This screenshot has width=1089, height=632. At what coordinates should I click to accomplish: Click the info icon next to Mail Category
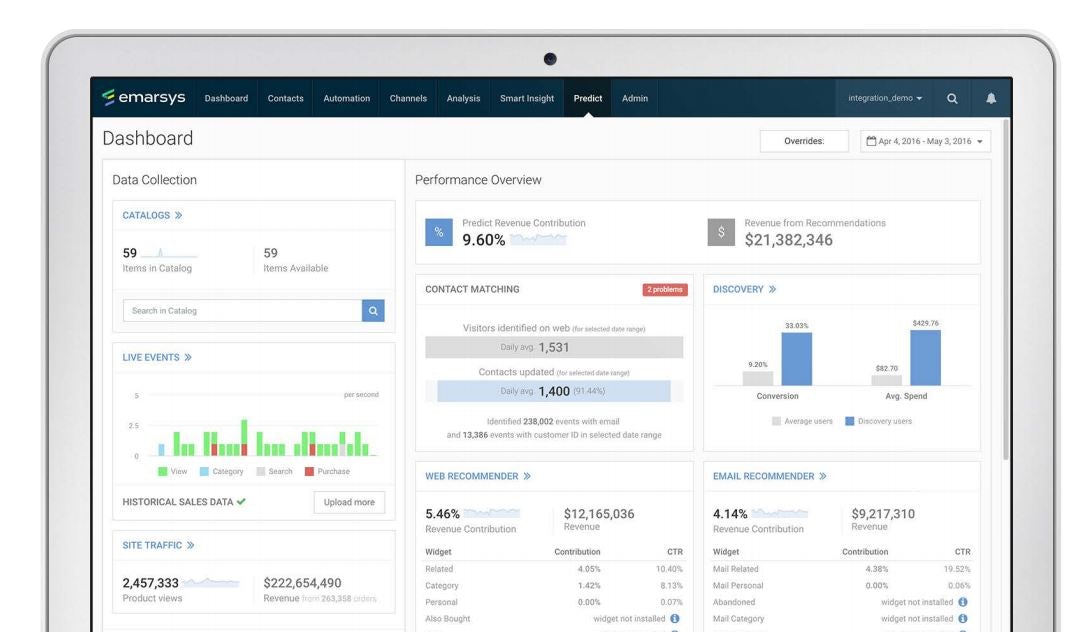click(962, 619)
